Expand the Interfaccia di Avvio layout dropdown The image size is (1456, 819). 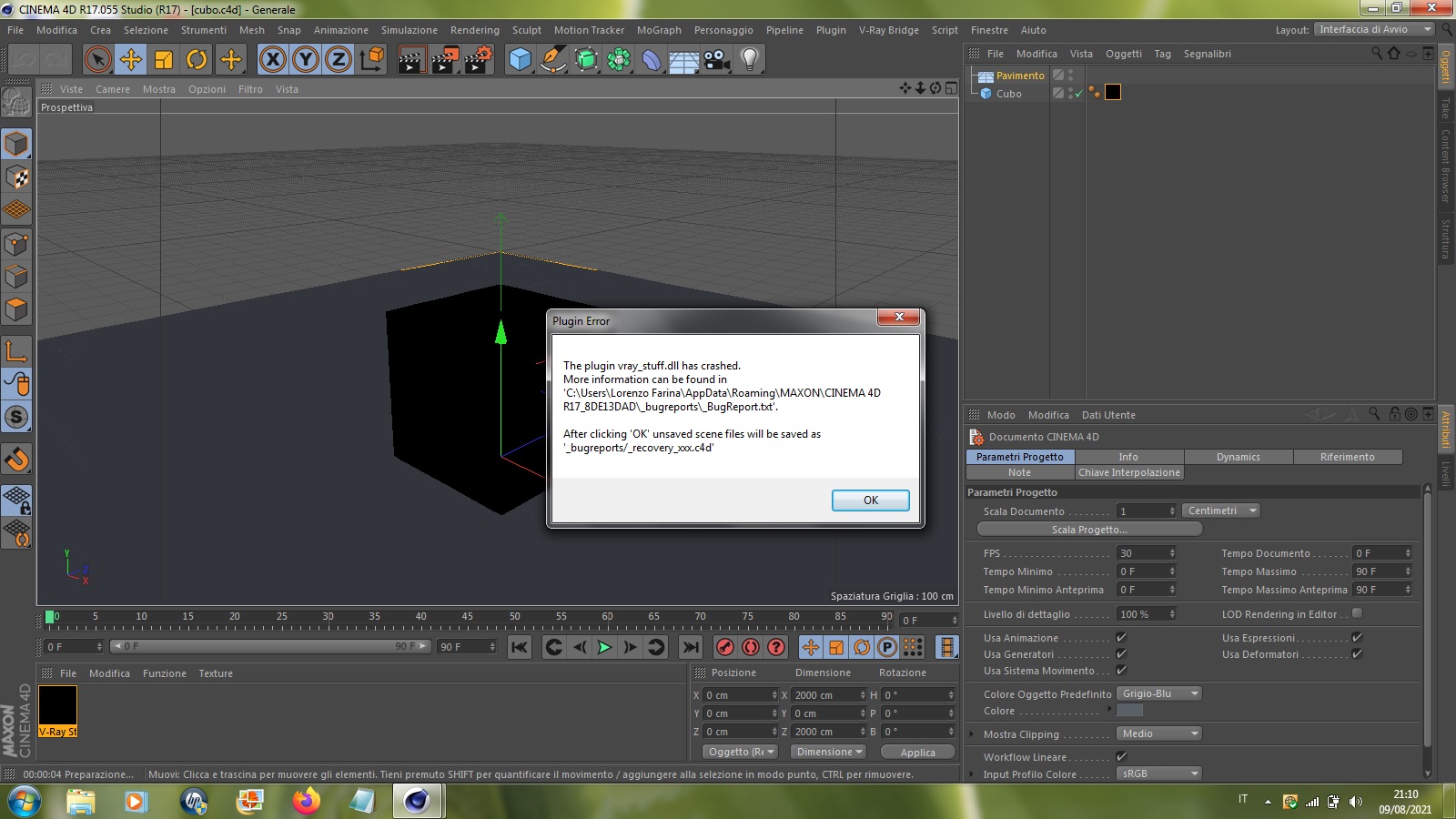pyautogui.click(x=1374, y=29)
